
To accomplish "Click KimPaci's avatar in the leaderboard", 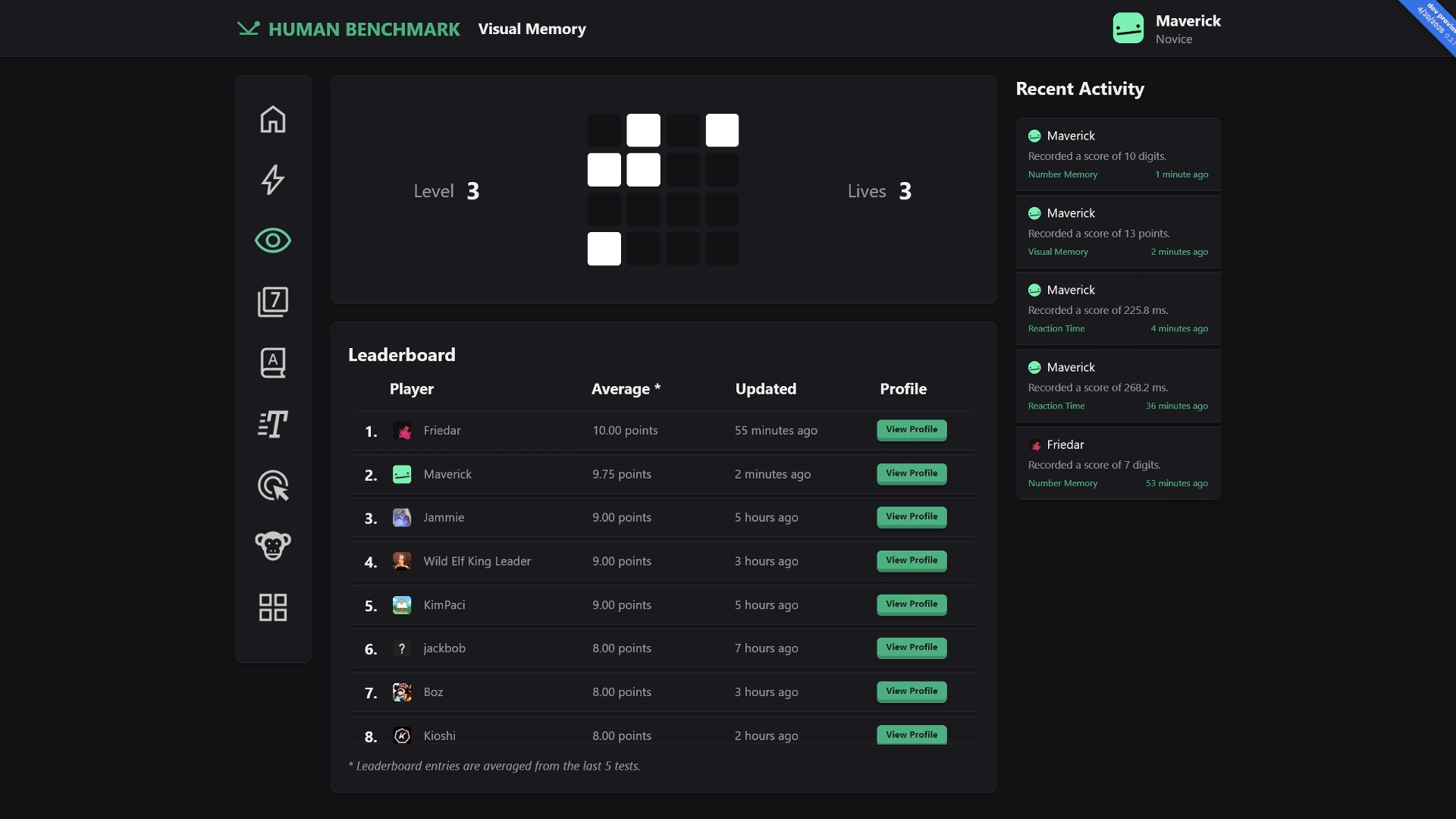I will [x=402, y=605].
